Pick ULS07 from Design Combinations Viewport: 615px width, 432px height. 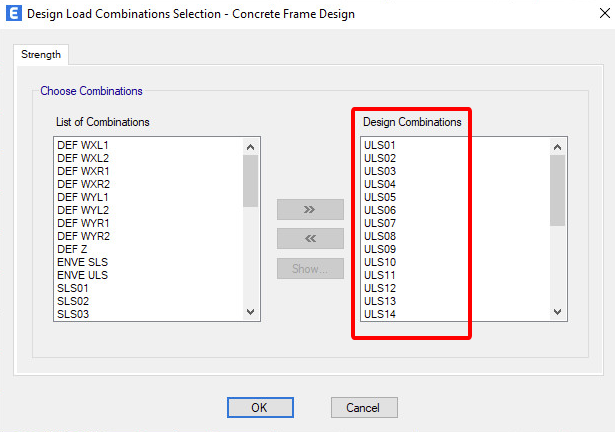[x=380, y=223]
